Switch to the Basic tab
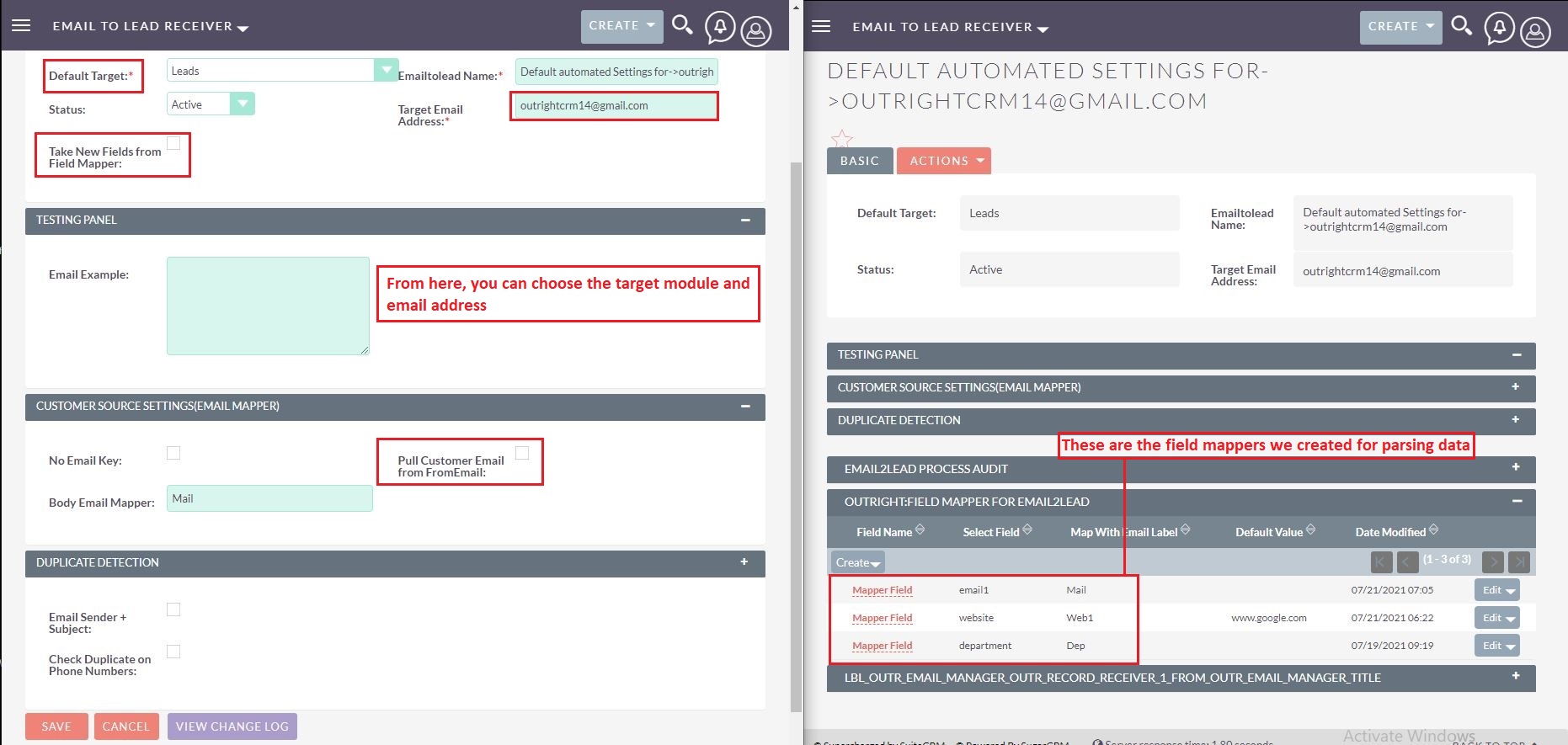 tap(859, 161)
